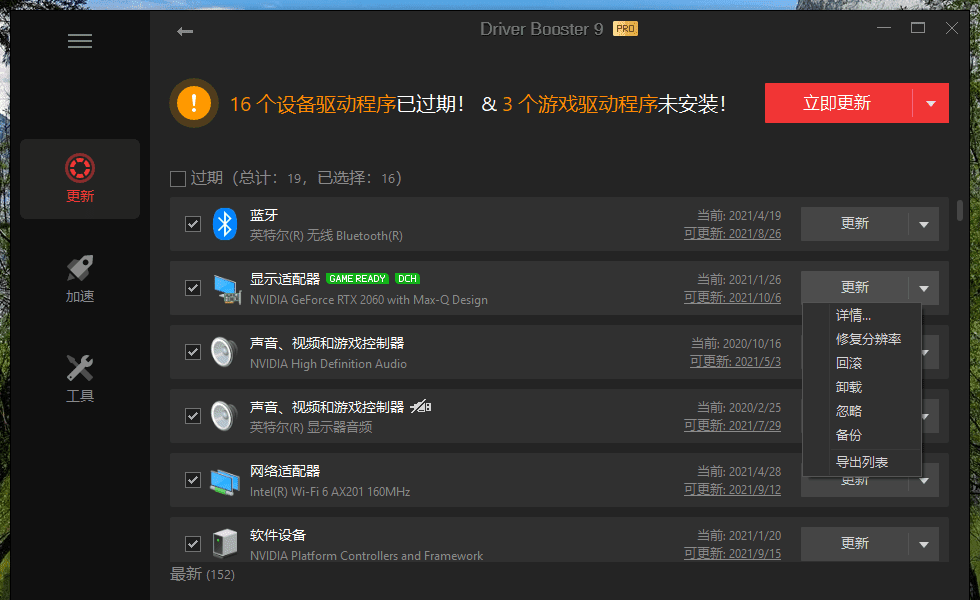The width and height of the screenshot is (980, 600).
Task: Click the display adapter monitor icon
Action: tap(226, 289)
